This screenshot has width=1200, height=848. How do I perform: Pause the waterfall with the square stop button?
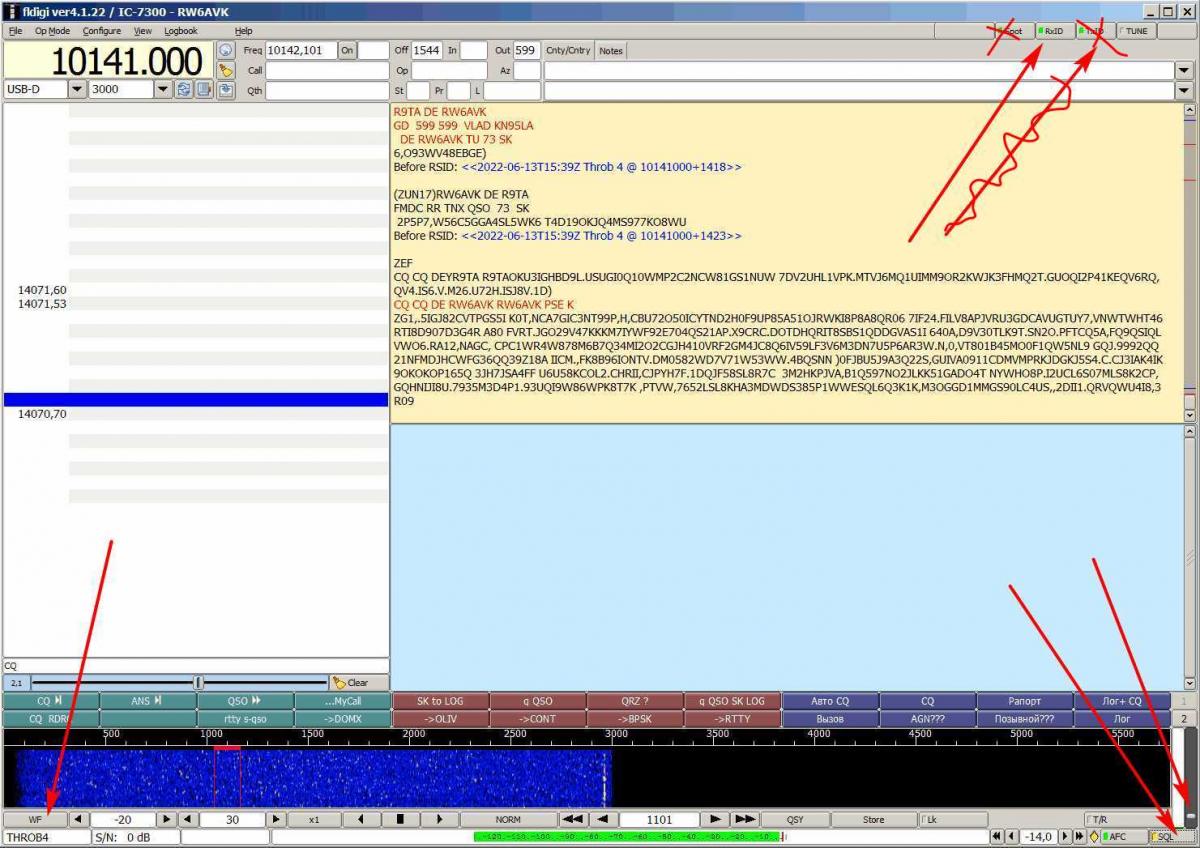tap(400, 820)
